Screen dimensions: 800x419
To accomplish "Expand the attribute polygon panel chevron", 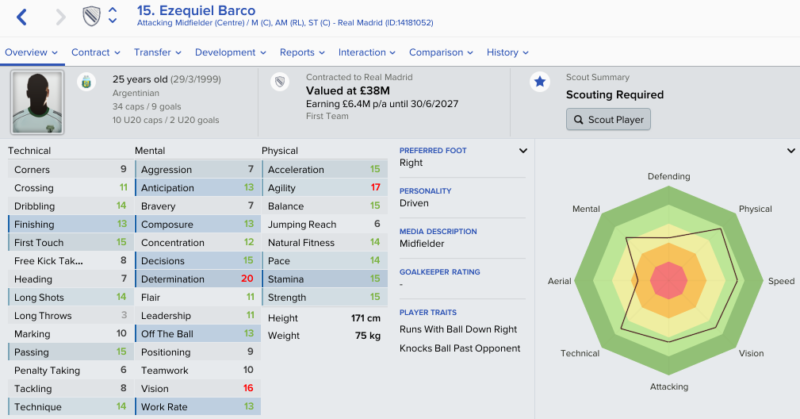I will tap(791, 151).
